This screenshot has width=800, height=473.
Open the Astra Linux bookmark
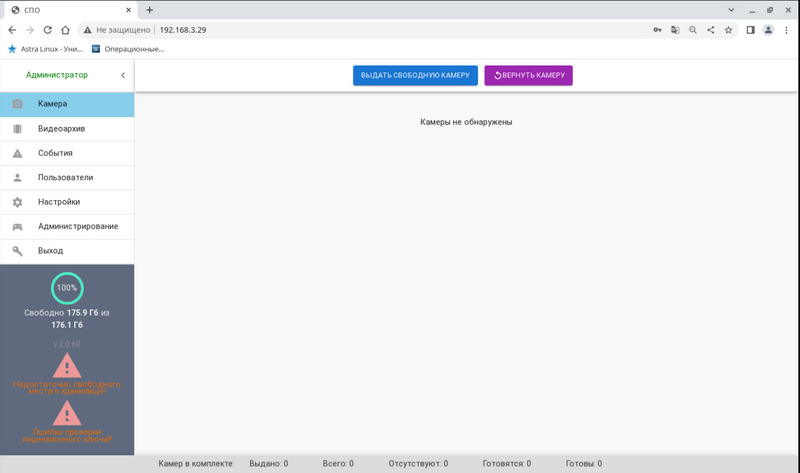click(45, 48)
